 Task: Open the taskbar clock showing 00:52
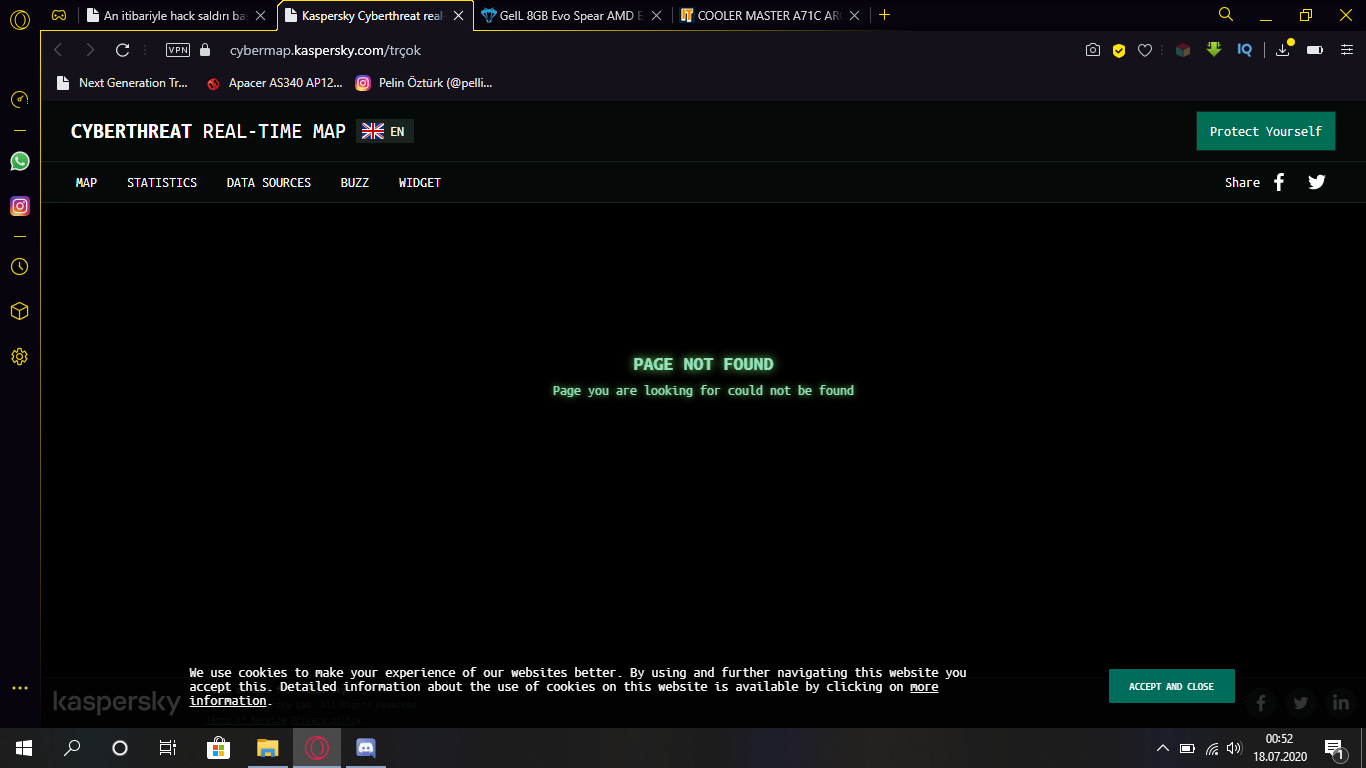(1281, 748)
